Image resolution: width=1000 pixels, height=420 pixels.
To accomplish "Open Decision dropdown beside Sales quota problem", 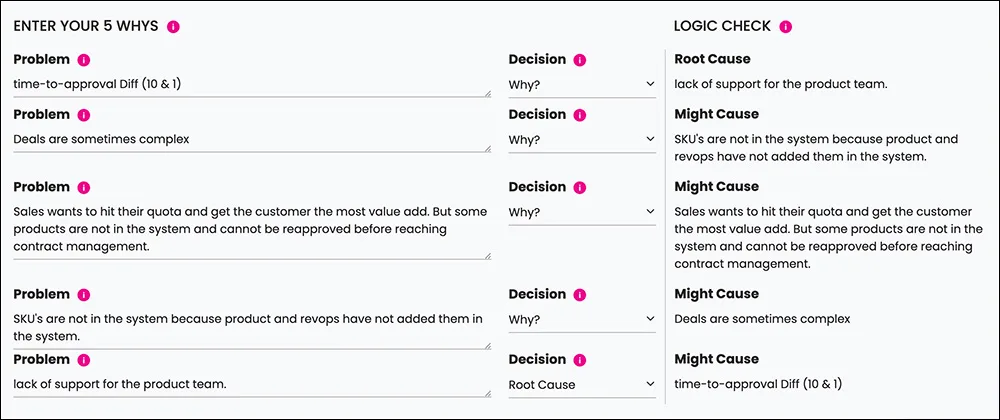I will click(582, 212).
